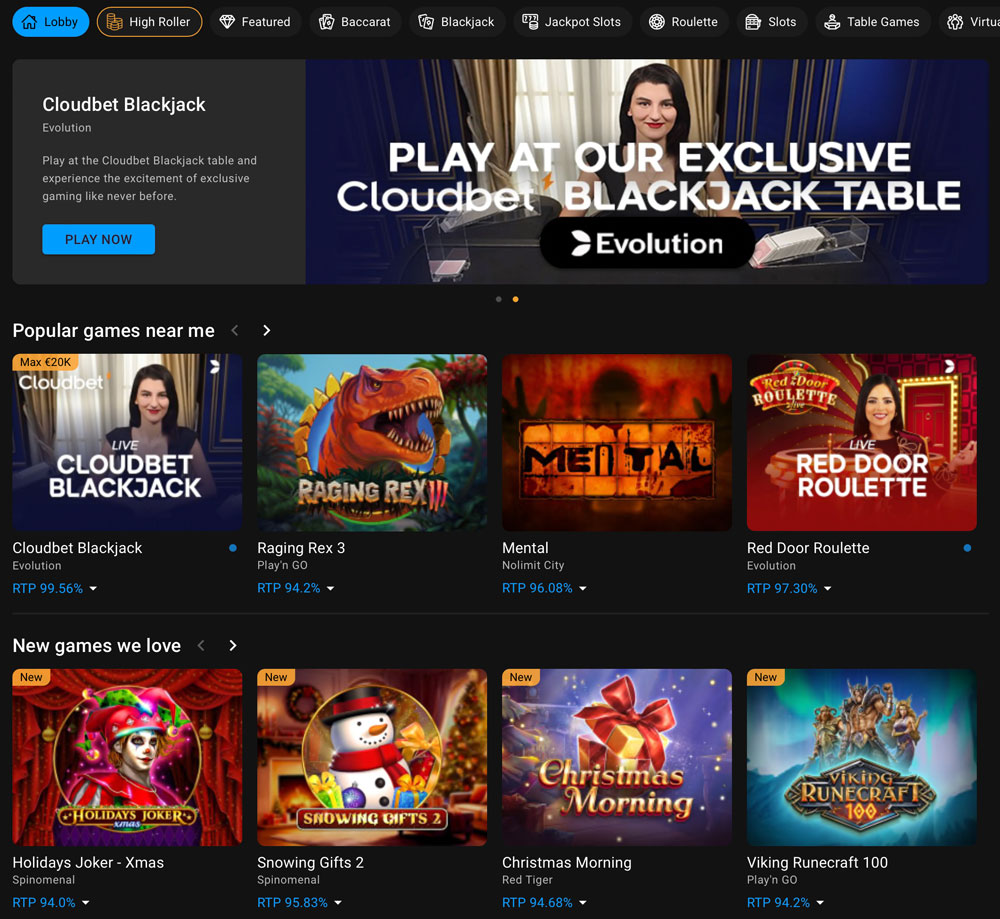The height and width of the screenshot is (919, 1000).
Task: Open Holidays Joker Xmas game thumbnail
Action: pos(128,758)
